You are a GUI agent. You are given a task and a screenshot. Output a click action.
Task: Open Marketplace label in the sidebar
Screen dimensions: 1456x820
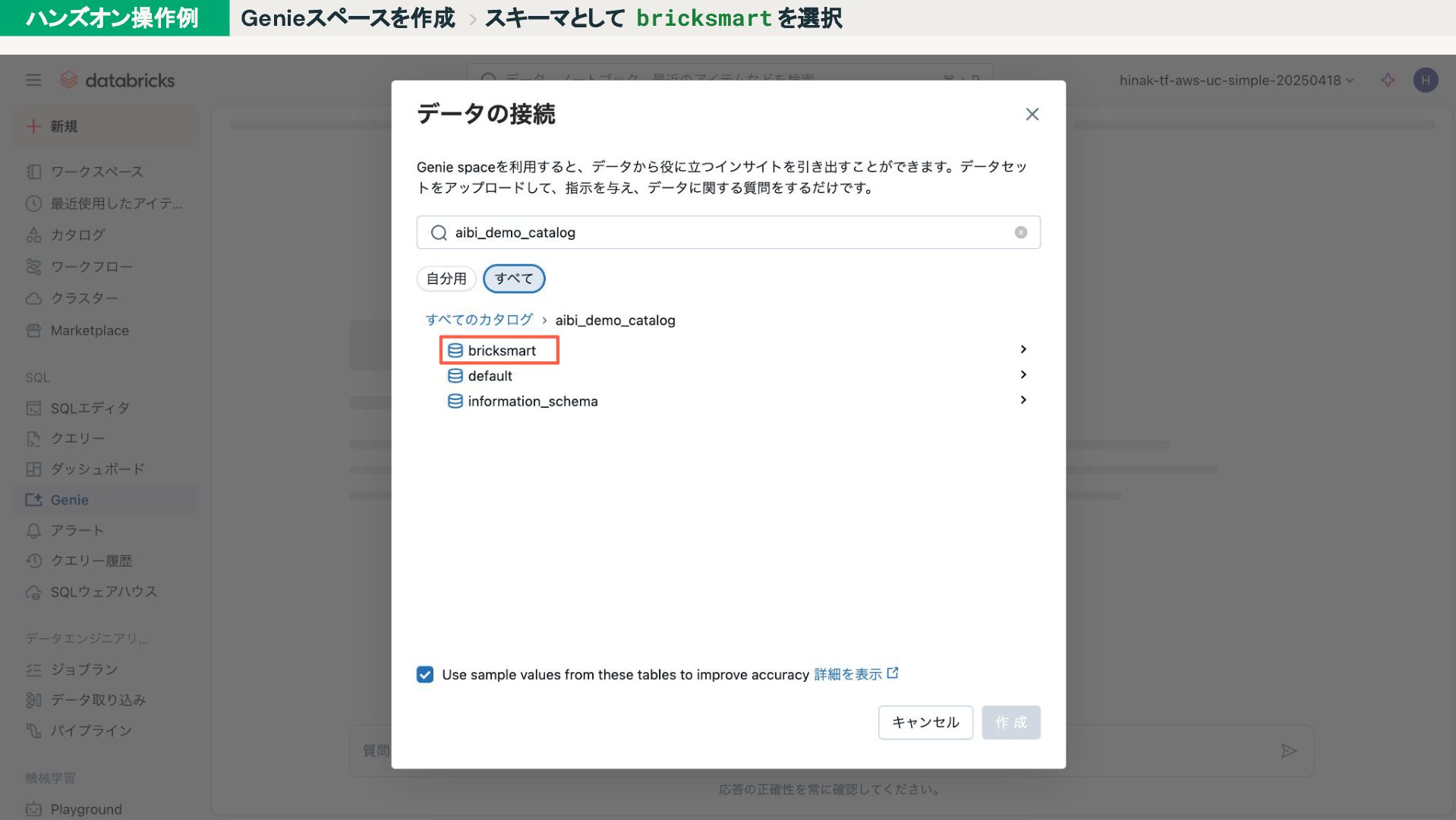pyautogui.click(x=90, y=330)
